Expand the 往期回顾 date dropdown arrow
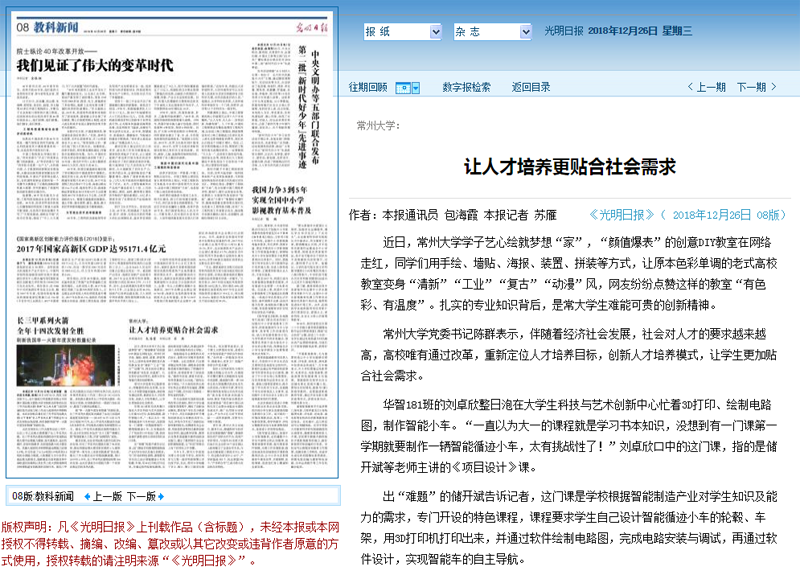The width and height of the screenshot is (800, 575). (416, 88)
